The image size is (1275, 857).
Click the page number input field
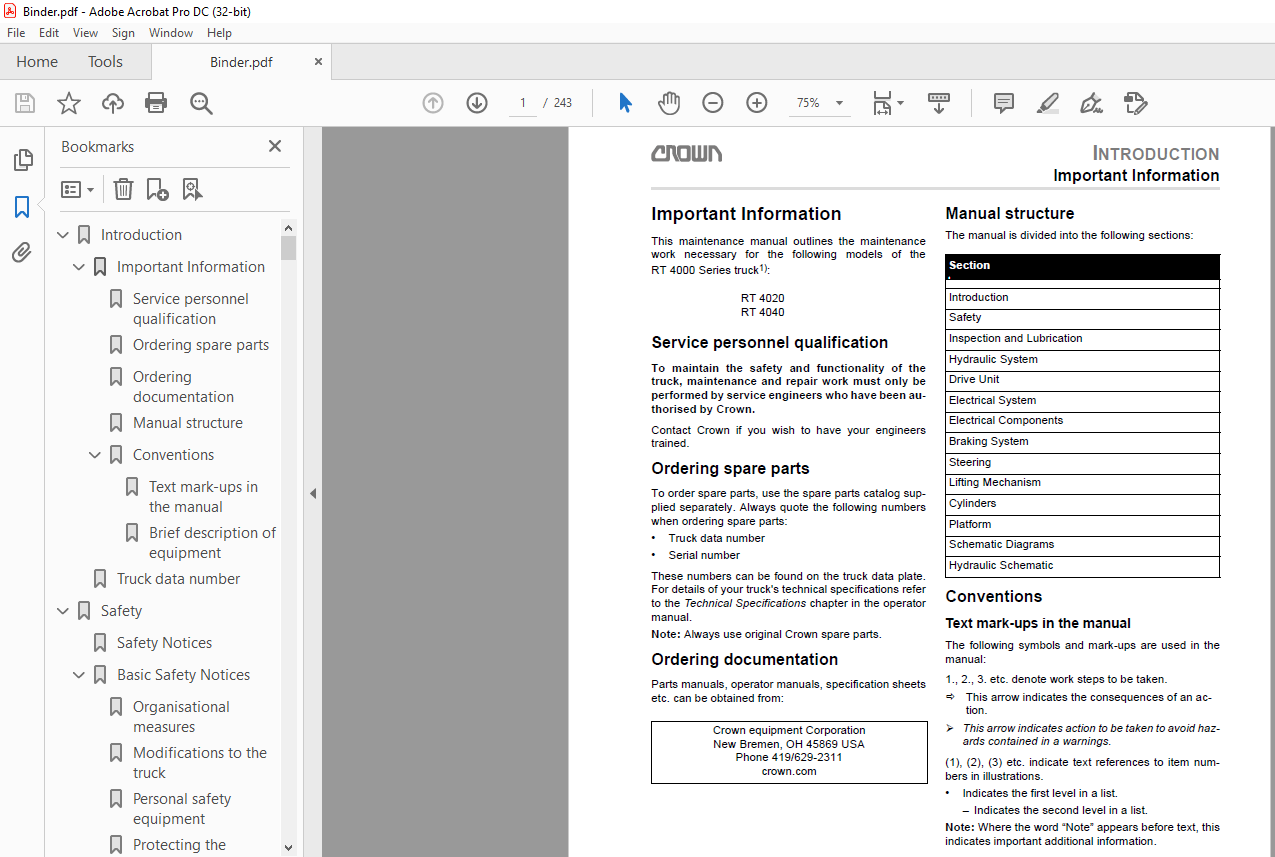(x=523, y=103)
